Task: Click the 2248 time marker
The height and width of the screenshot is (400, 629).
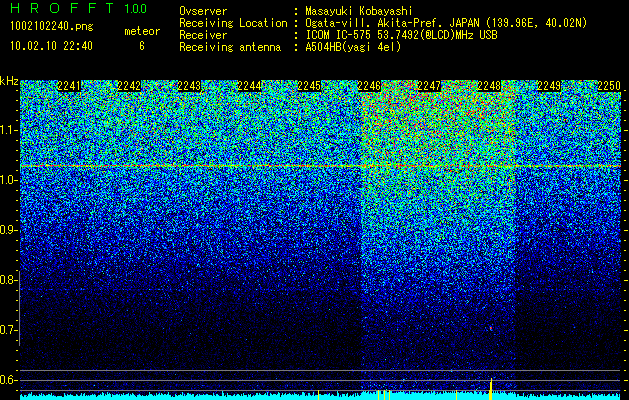Action: (489, 86)
